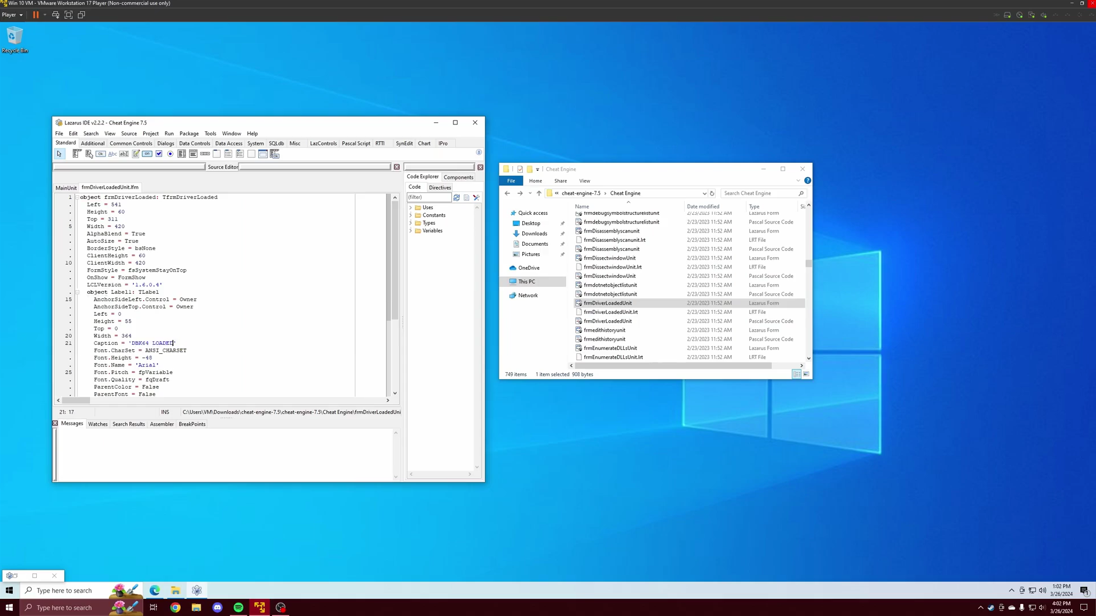Viewport: 1096px width, 616px height.
Task: Open Explorer quick access toolbar dropdown
Action: [x=538, y=169]
